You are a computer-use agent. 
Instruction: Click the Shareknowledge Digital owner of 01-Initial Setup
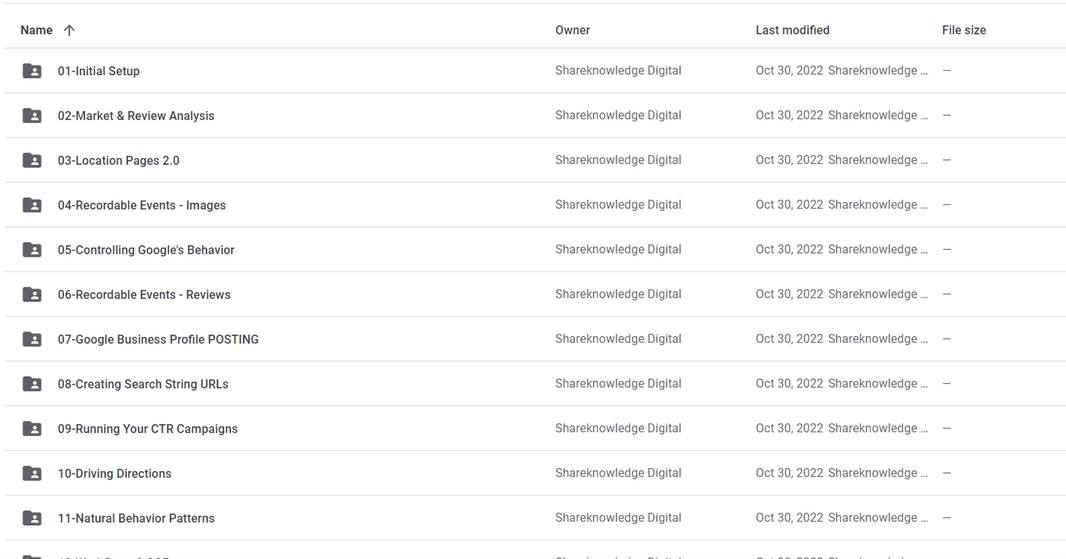618,71
